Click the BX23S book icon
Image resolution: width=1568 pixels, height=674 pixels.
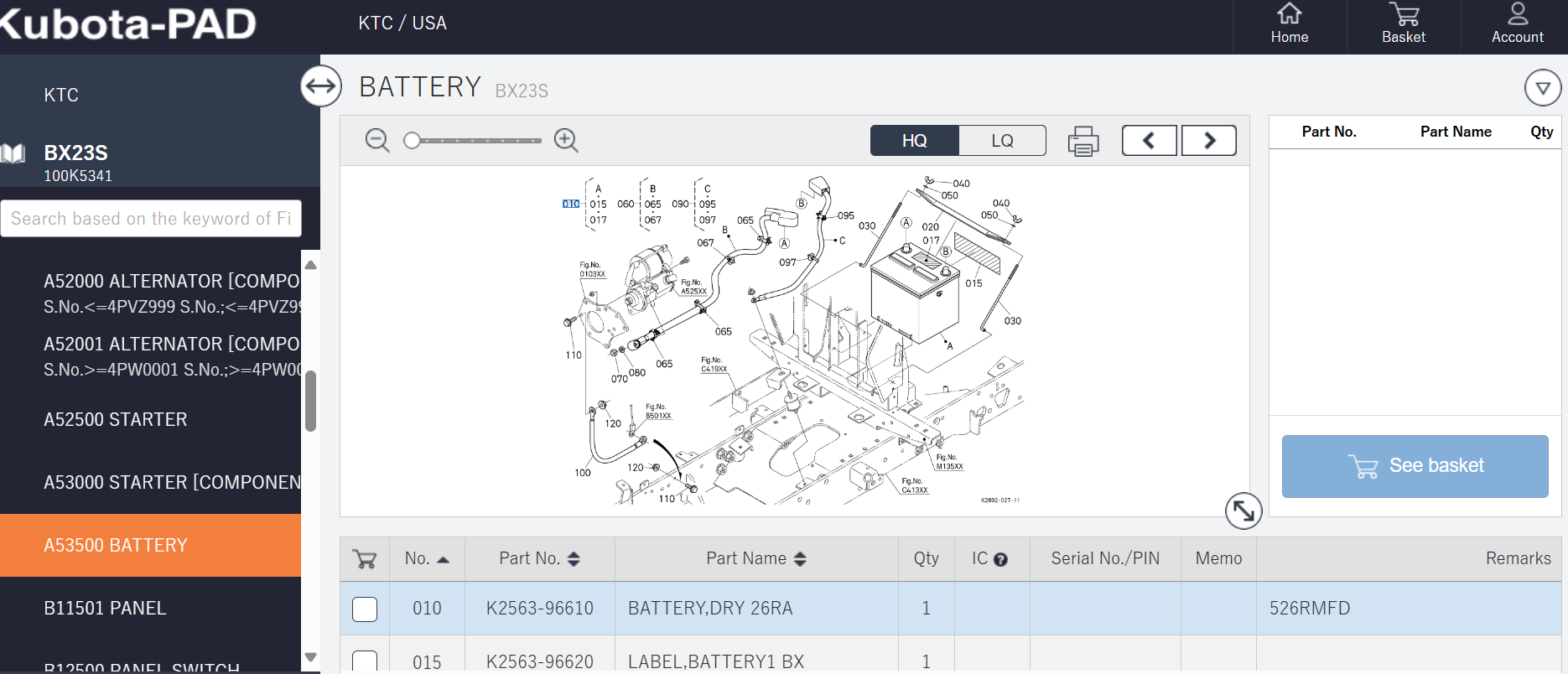(x=13, y=153)
